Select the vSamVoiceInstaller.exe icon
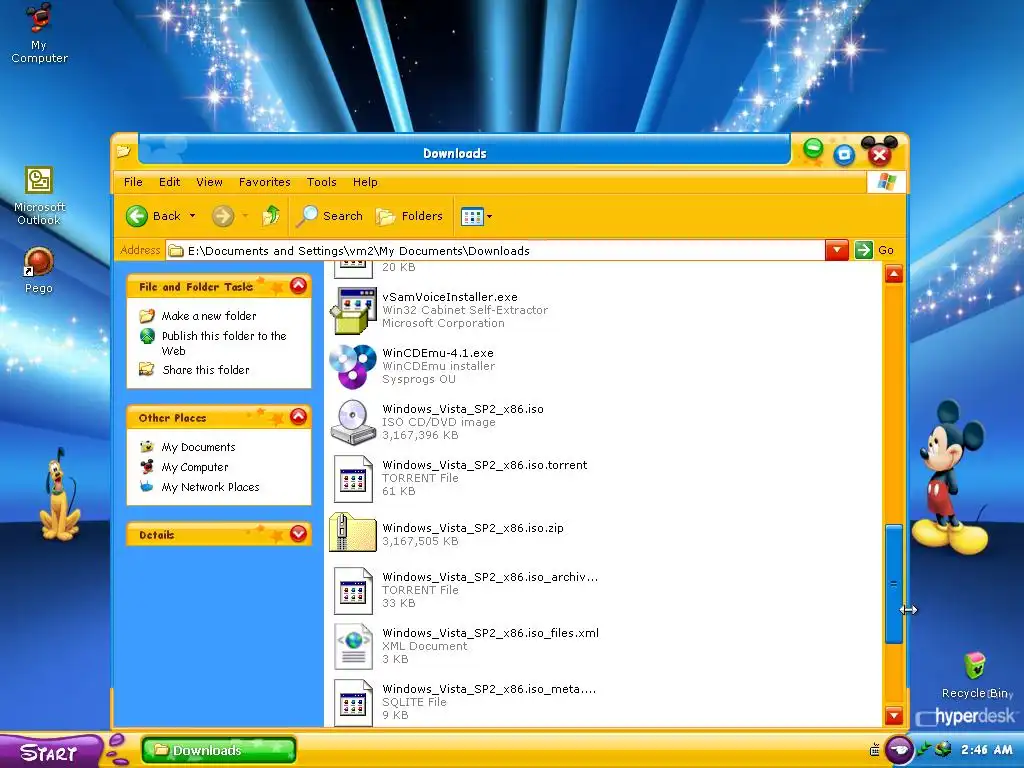Screen dimensions: 1024x768 coord(353,310)
